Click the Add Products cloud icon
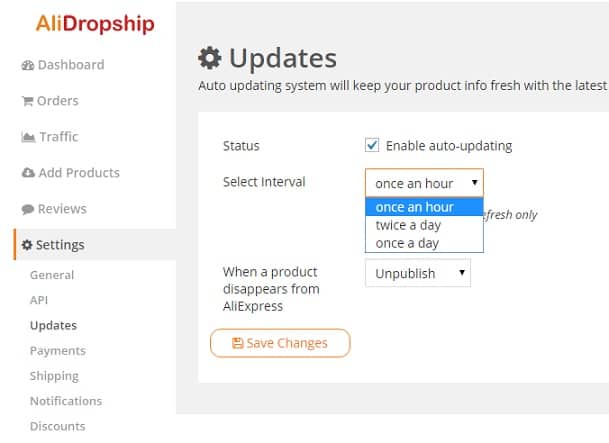Screen dimensions: 609x443 [28, 173]
